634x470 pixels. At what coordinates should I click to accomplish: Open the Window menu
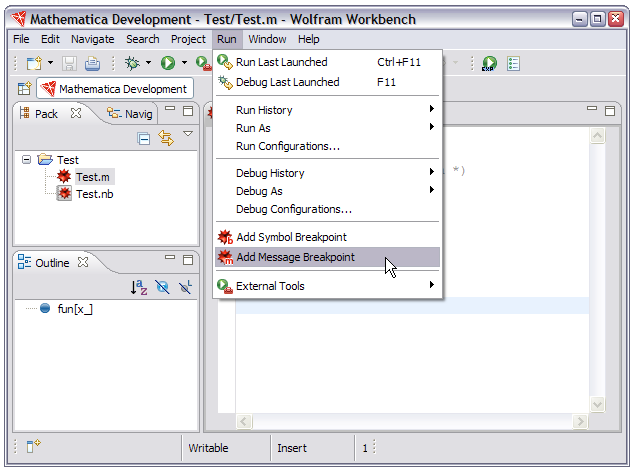pyautogui.click(x=267, y=39)
